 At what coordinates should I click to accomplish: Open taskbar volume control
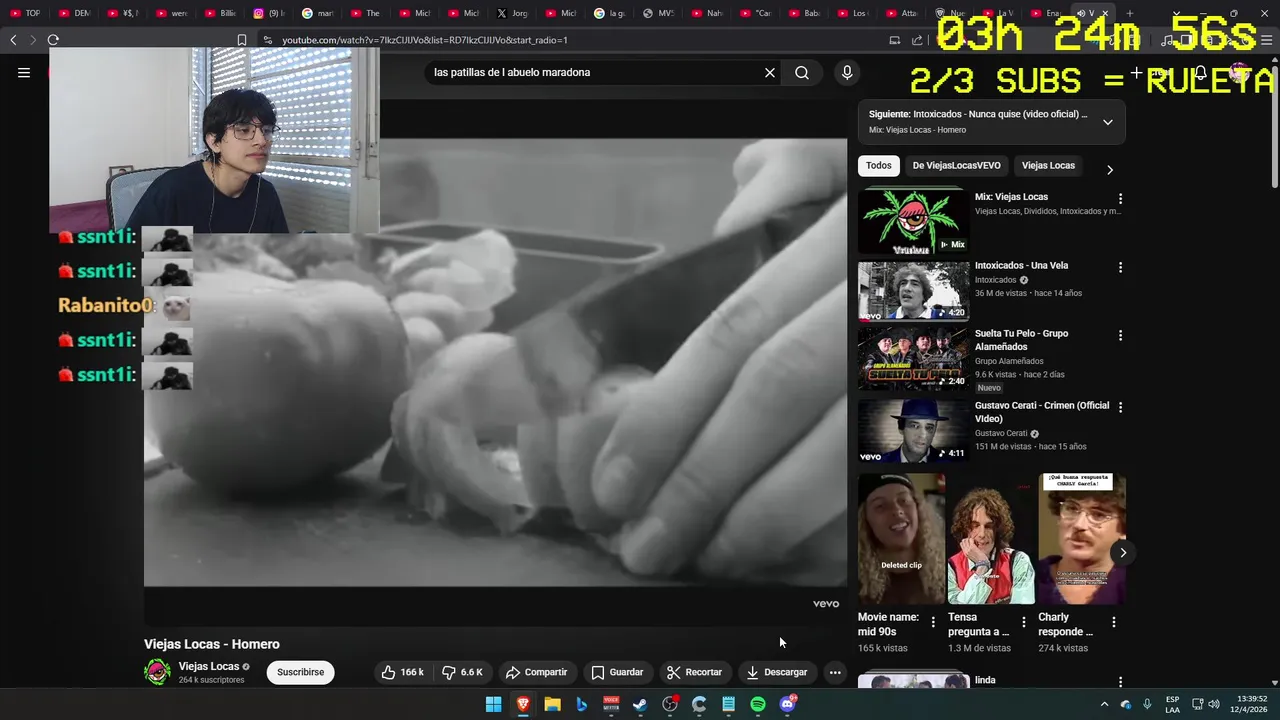pos(1213,704)
